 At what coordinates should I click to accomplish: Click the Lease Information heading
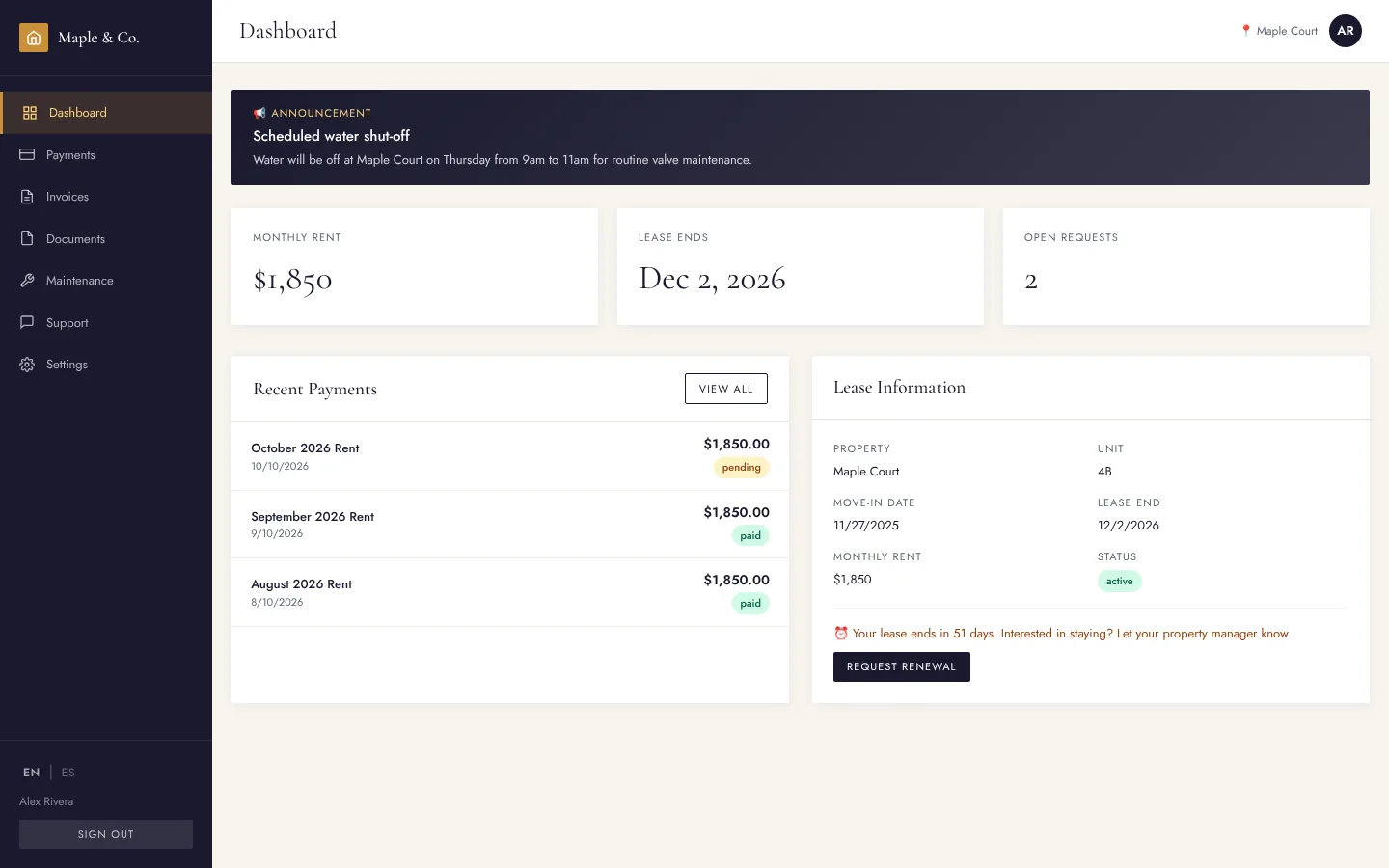tap(899, 387)
